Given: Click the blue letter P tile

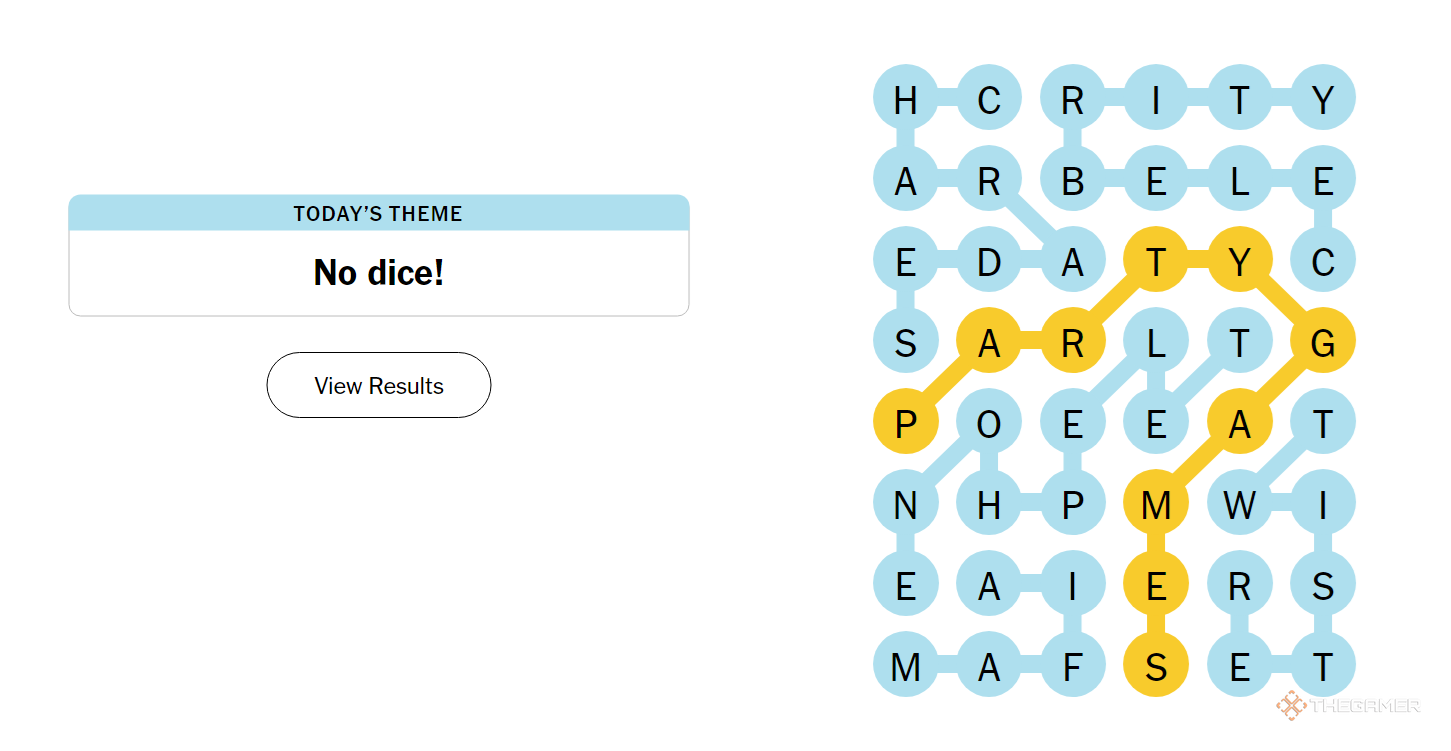Looking at the screenshot, I should 1072,504.
